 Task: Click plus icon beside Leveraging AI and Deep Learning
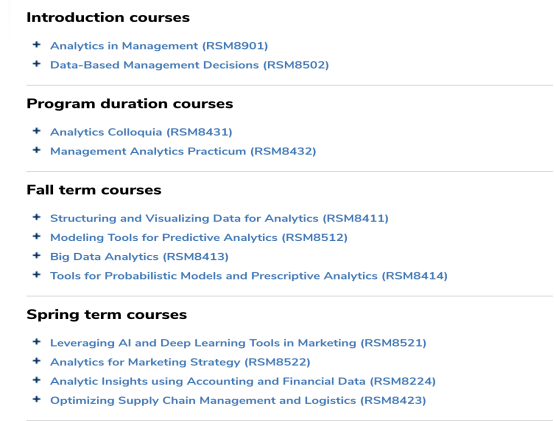tap(36, 342)
